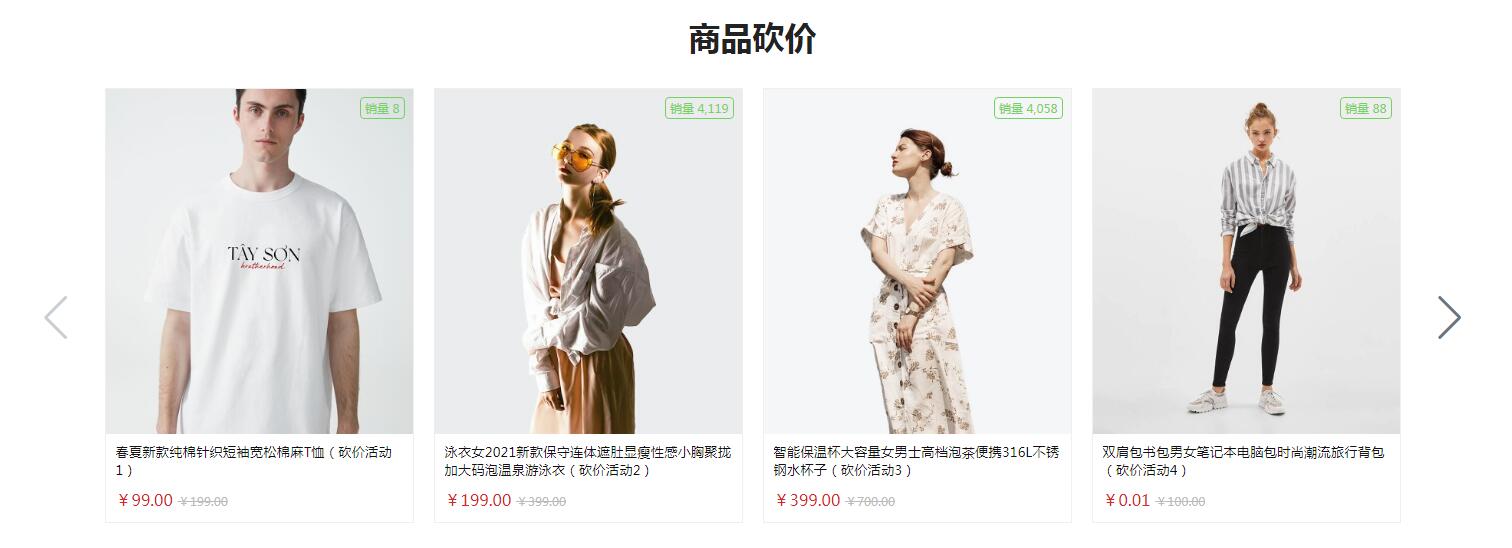Click the left carousel arrow
Viewport: 1512px width, 548px height.
point(56,317)
